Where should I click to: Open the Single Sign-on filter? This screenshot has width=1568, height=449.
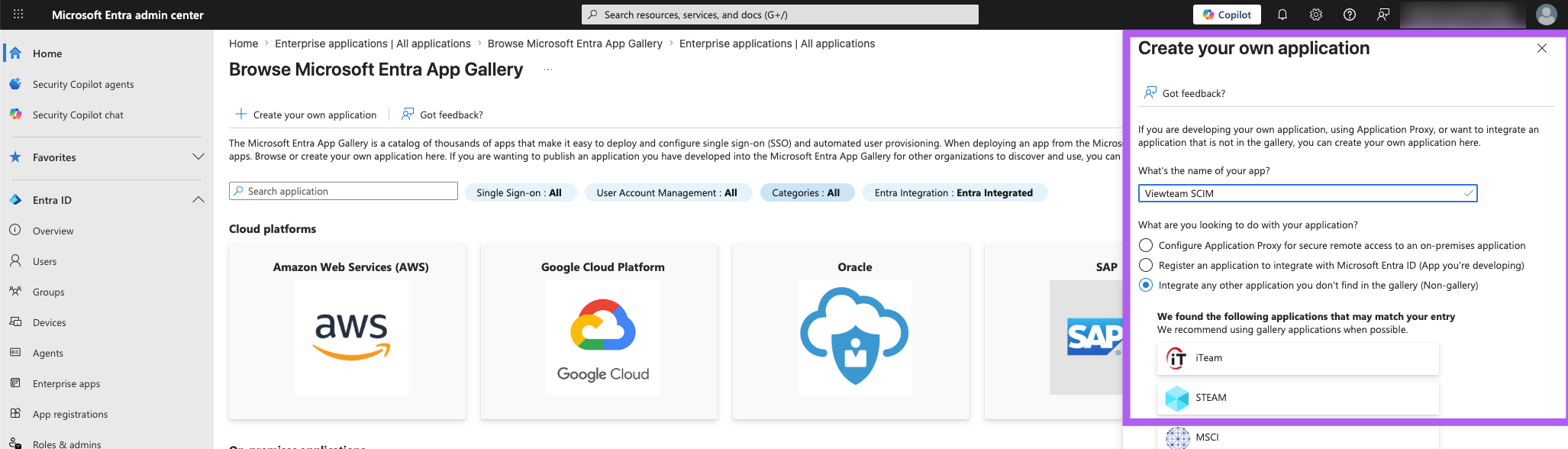click(519, 192)
